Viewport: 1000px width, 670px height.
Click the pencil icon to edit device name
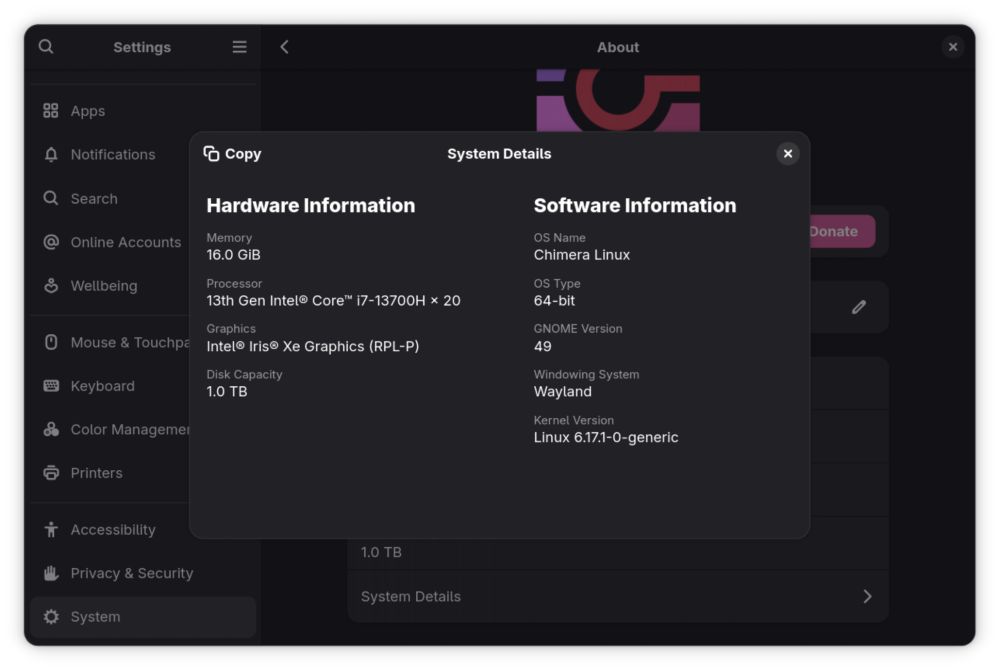858,307
